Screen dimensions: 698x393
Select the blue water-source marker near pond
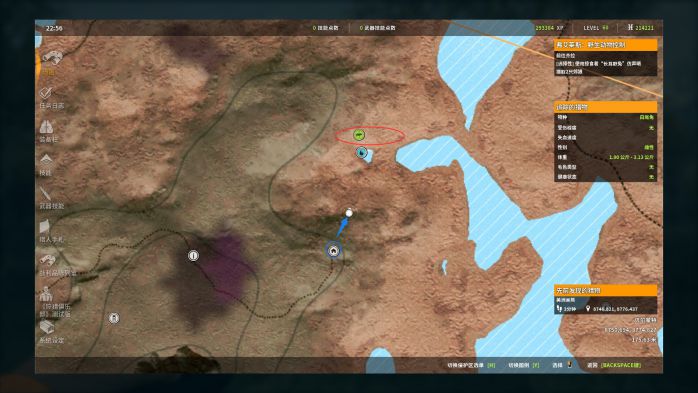coord(361,153)
